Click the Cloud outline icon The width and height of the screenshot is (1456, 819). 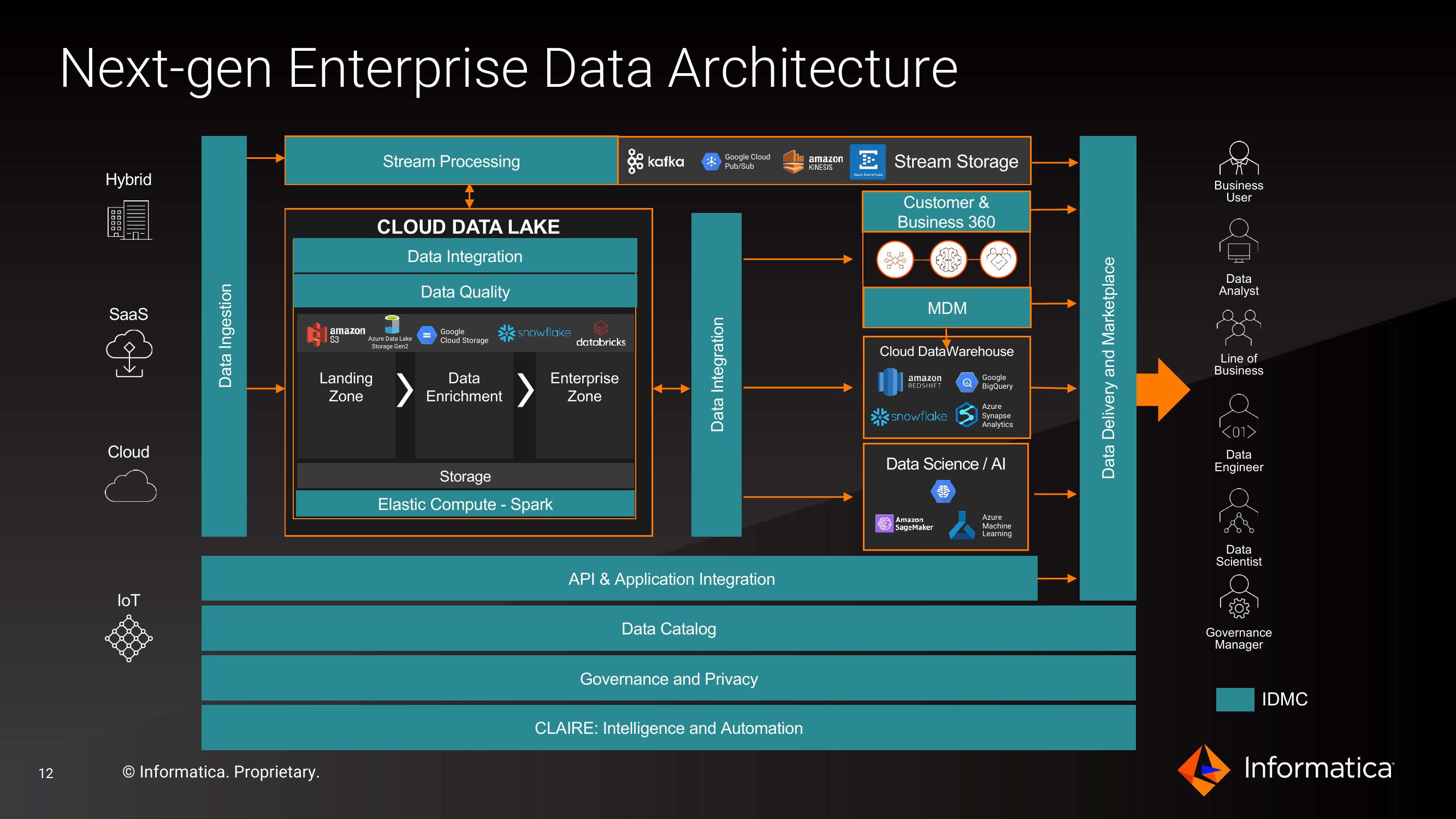click(131, 487)
